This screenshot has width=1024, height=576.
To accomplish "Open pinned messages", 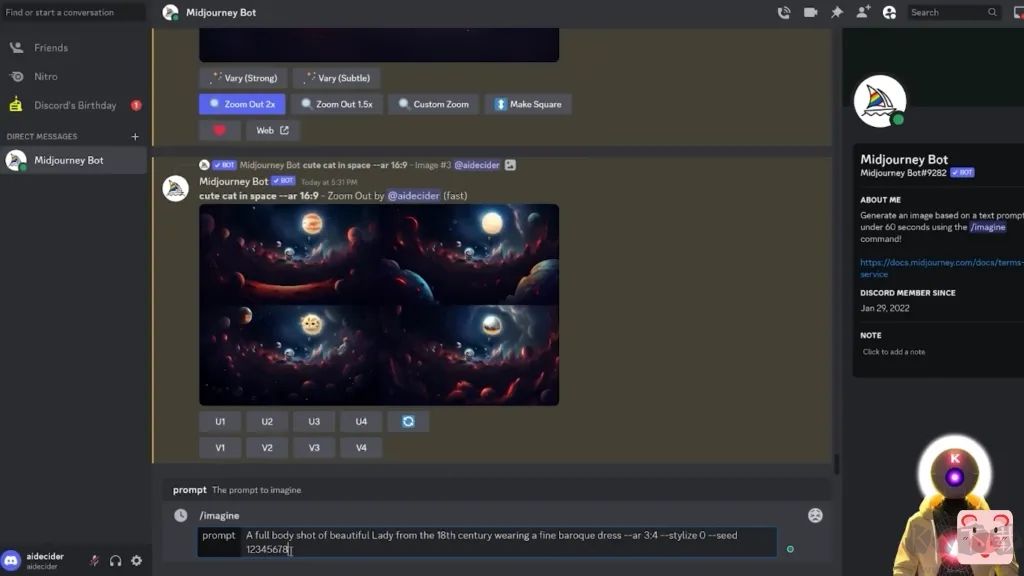I will [x=837, y=13].
